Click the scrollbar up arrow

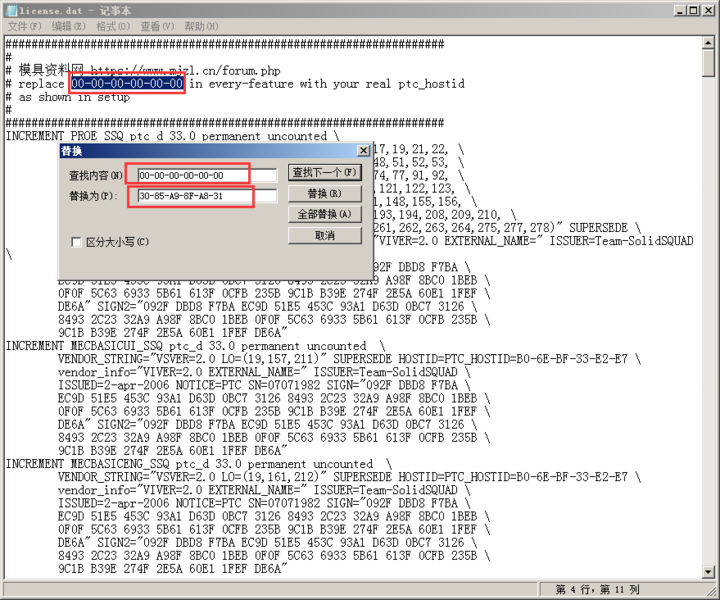pyautogui.click(x=708, y=43)
